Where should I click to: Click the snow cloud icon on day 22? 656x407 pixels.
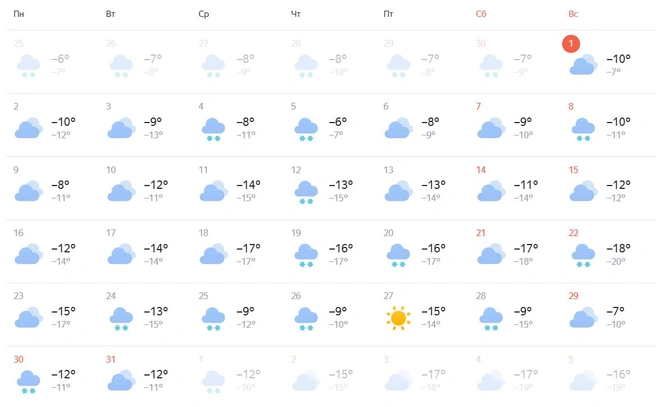coord(583,255)
